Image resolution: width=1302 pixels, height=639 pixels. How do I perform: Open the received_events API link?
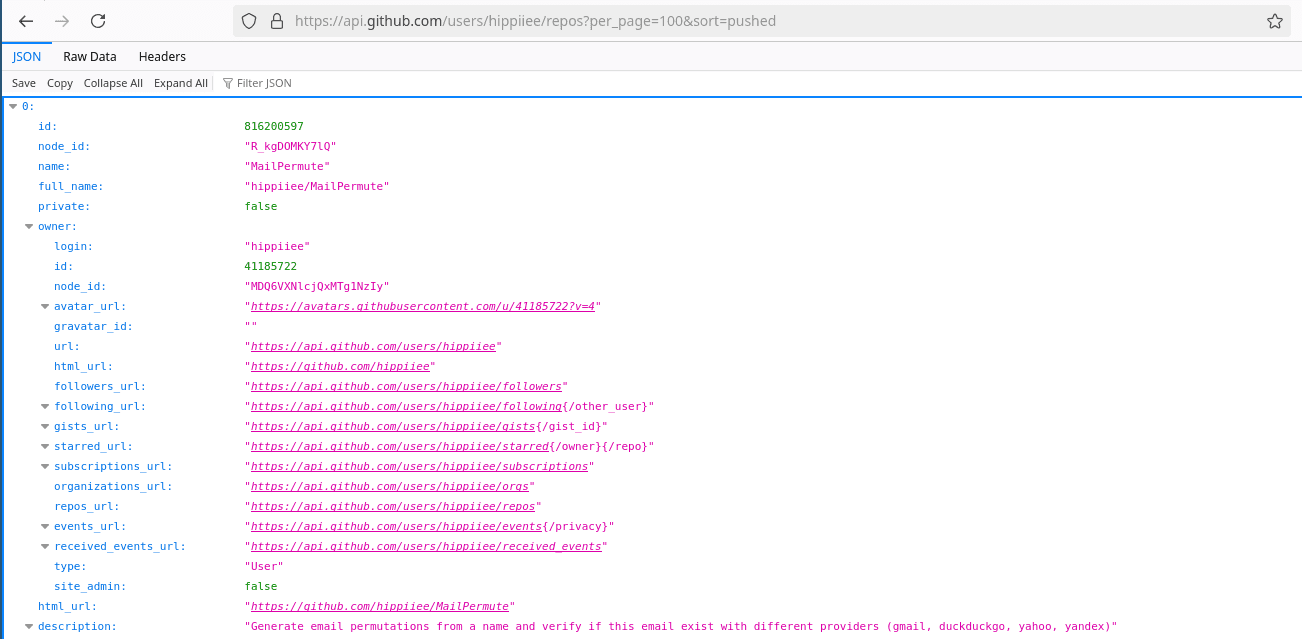point(426,546)
